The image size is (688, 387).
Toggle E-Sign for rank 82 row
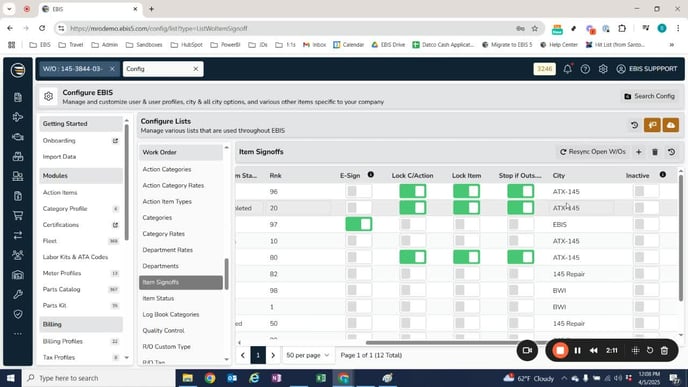[358, 274]
